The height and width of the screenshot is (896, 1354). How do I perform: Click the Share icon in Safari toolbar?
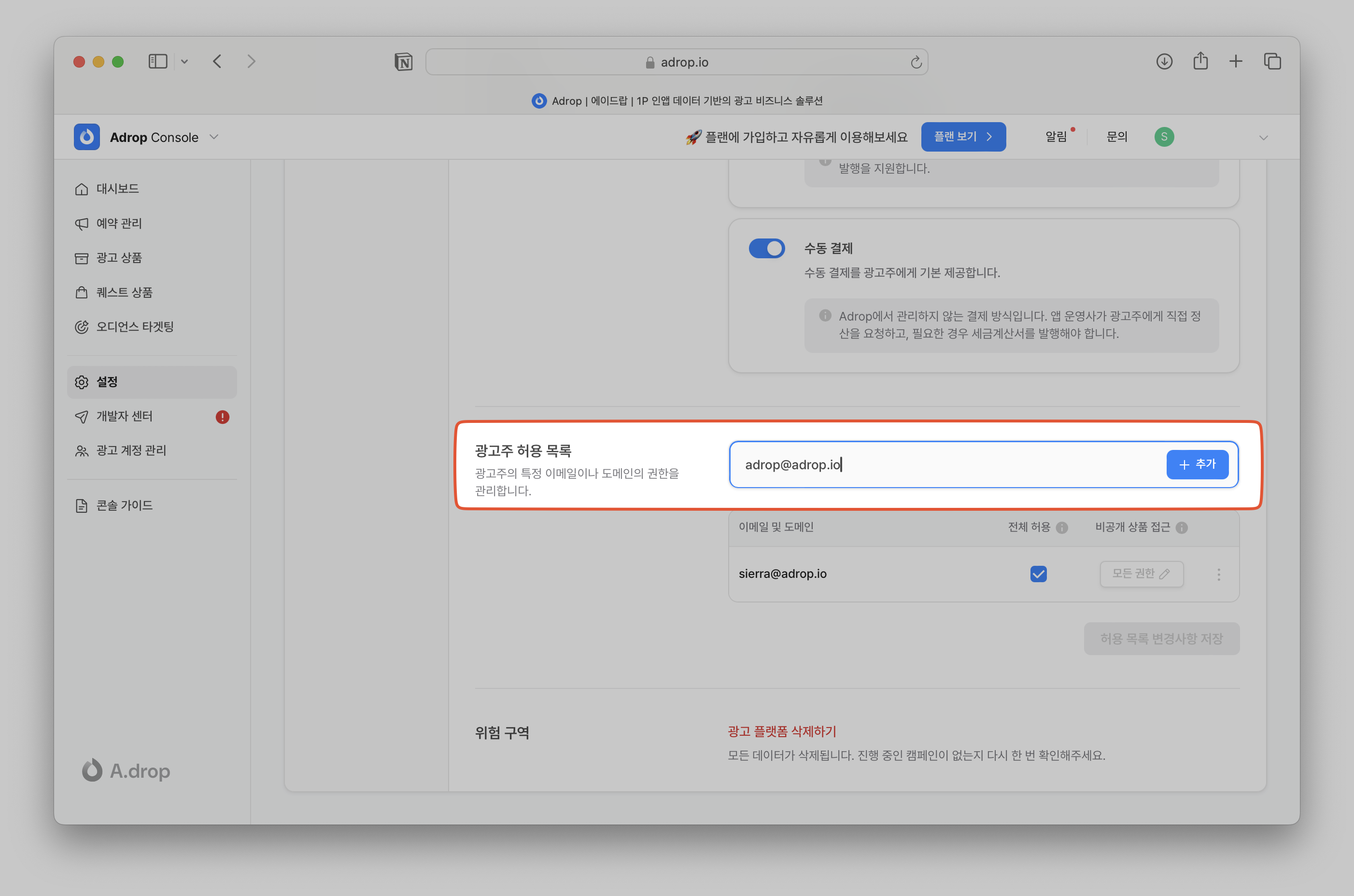click(1200, 61)
